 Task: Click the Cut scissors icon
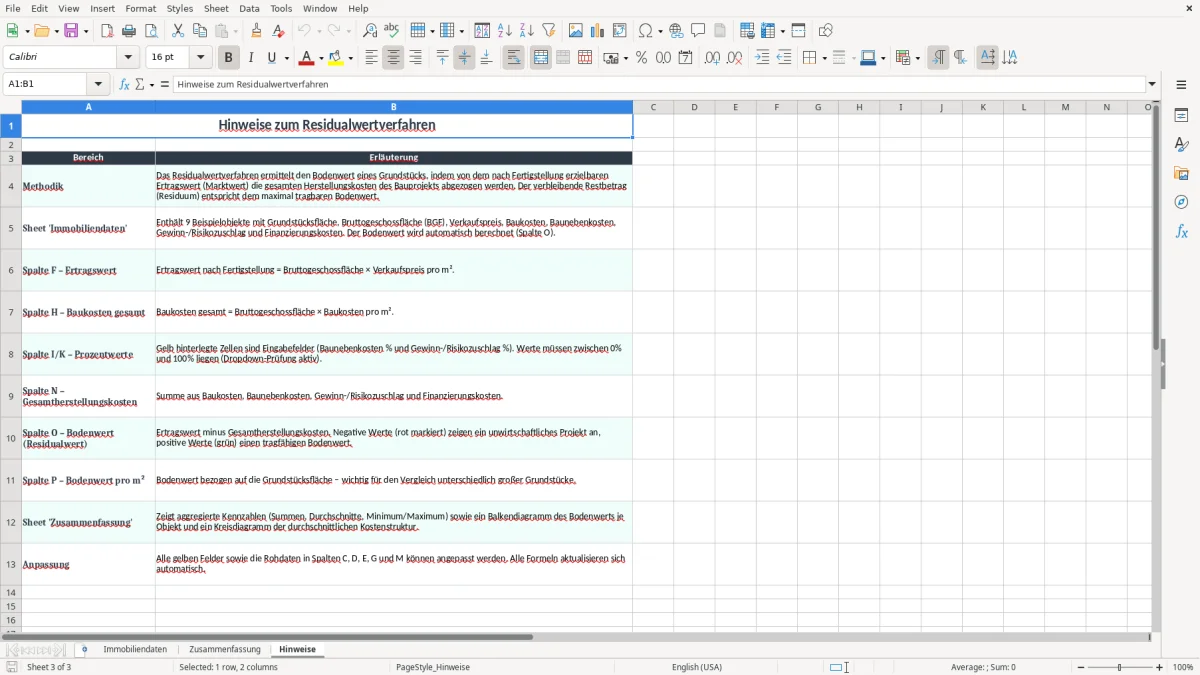[178, 31]
